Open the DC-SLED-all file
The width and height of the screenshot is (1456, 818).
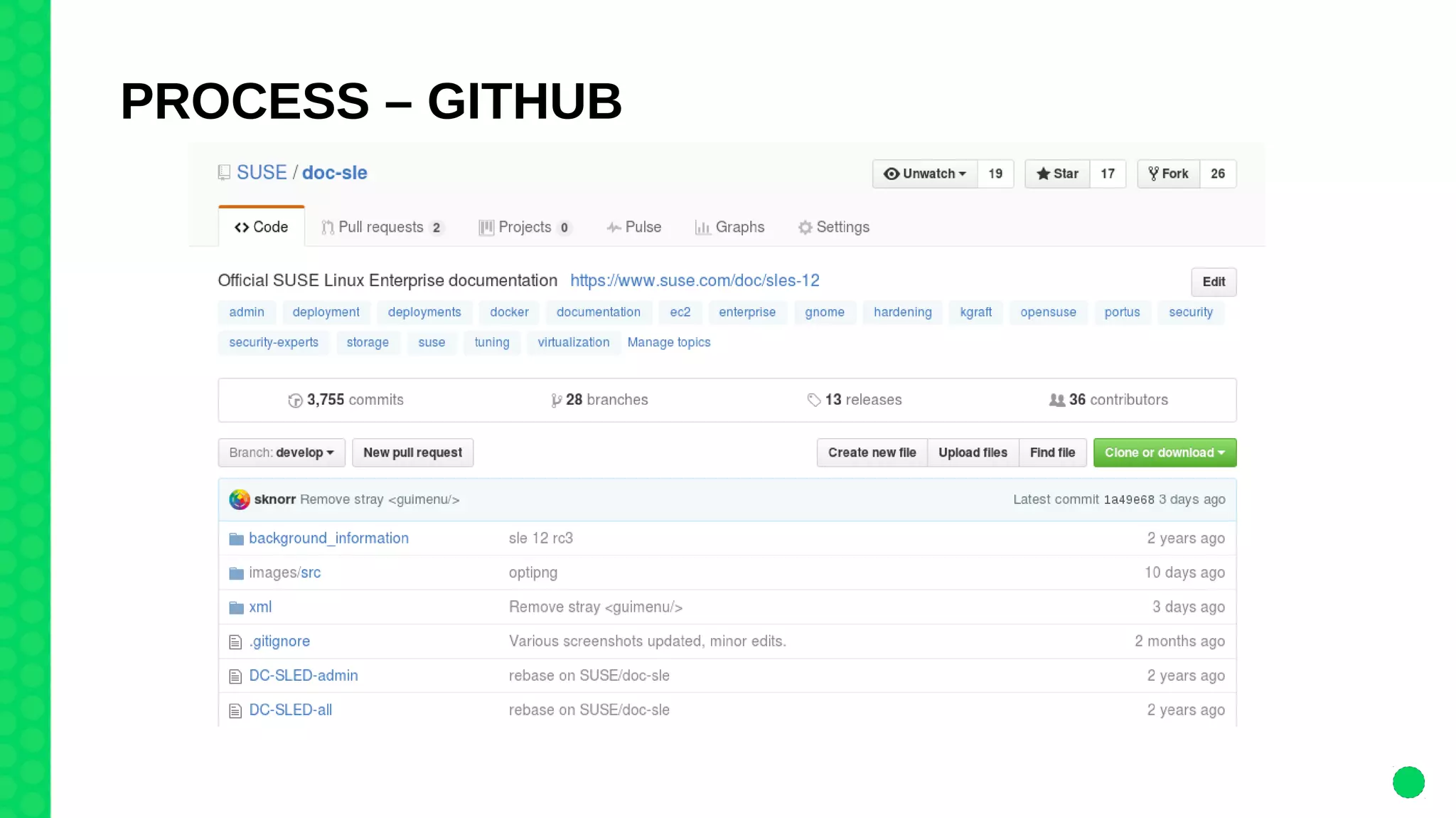[290, 710]
